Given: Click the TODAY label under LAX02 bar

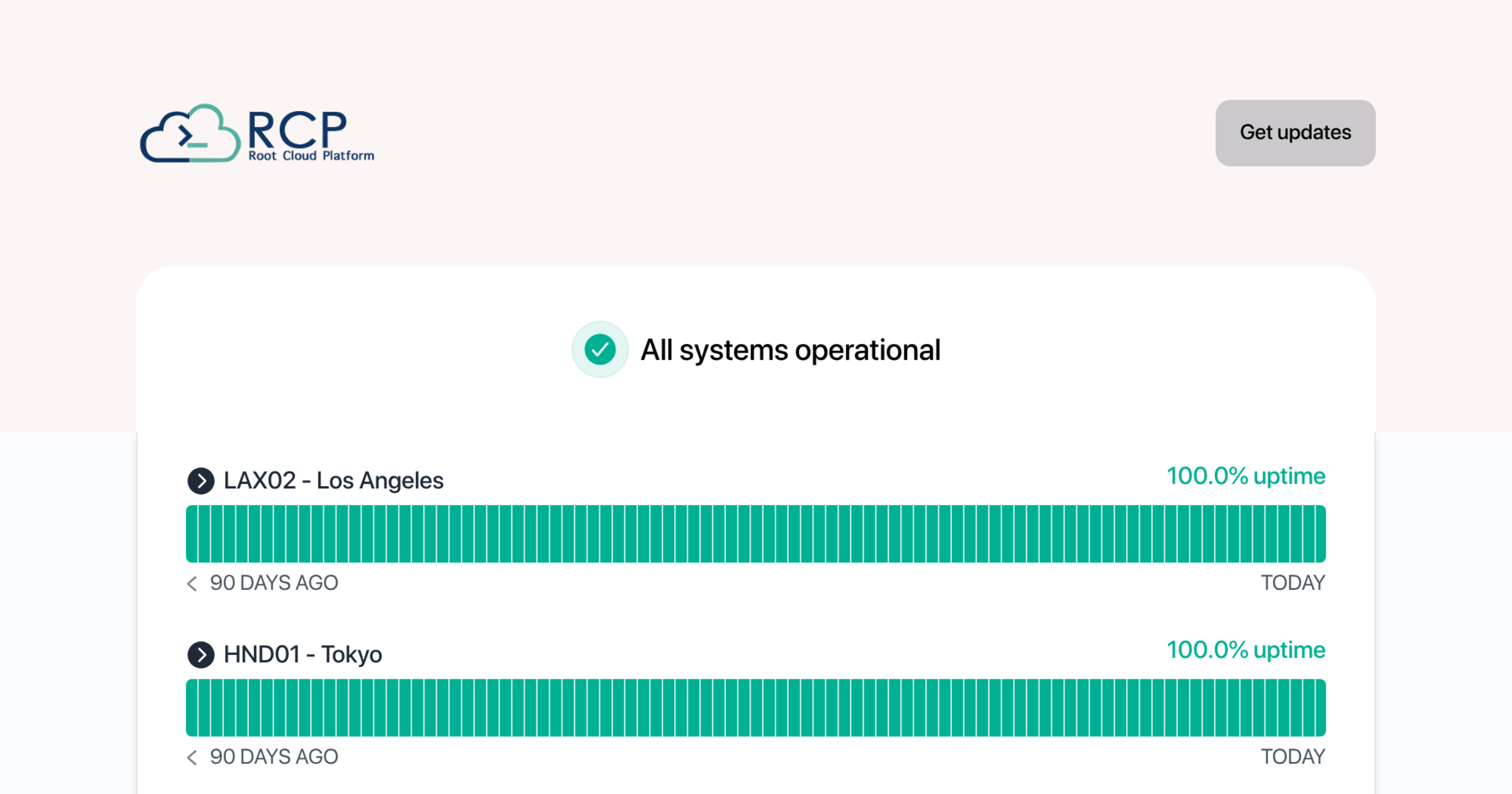Looking at the screenshot, I should (1293, 584).
